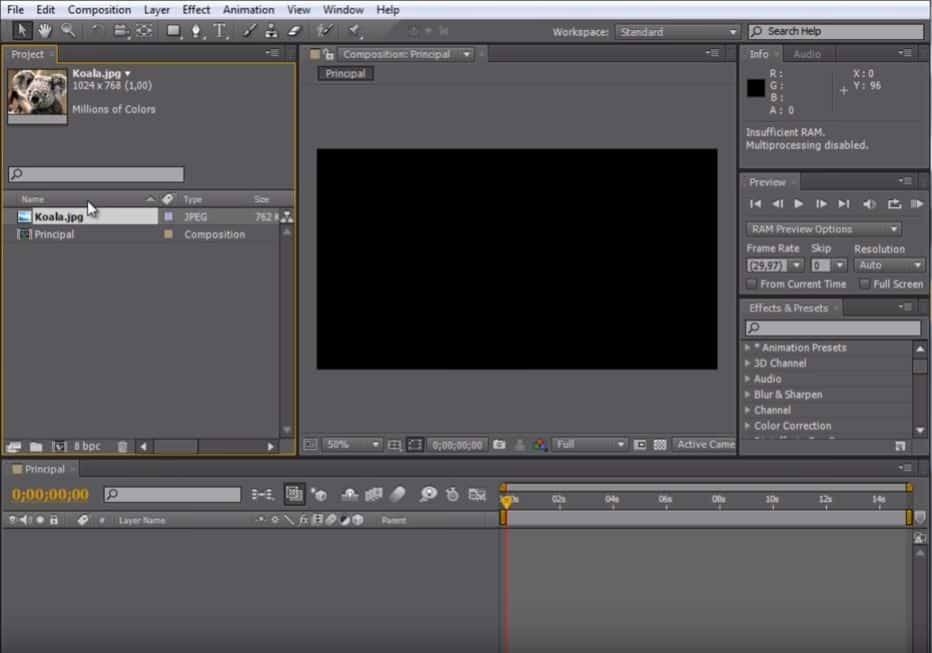Viewport: 932px width, 653px height.
Task: Select the Roto Brush tool
Action: (x=325, y=30)
